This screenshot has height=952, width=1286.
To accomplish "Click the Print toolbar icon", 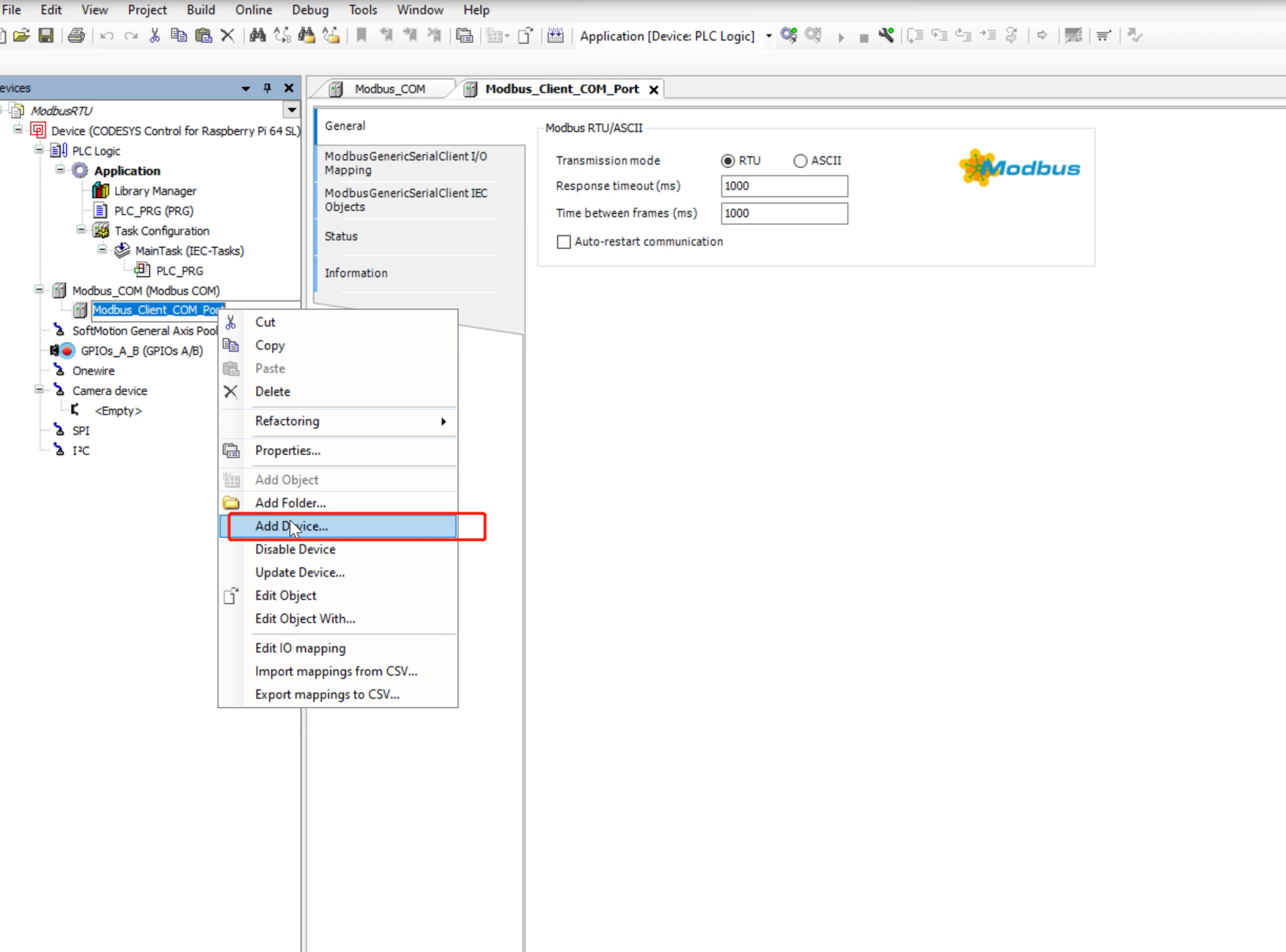I will (76, 35).
